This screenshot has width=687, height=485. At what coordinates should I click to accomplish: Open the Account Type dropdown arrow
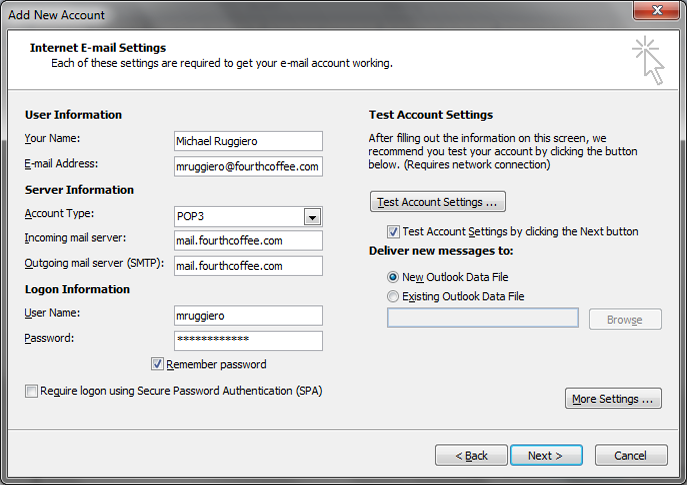[312, 216]
